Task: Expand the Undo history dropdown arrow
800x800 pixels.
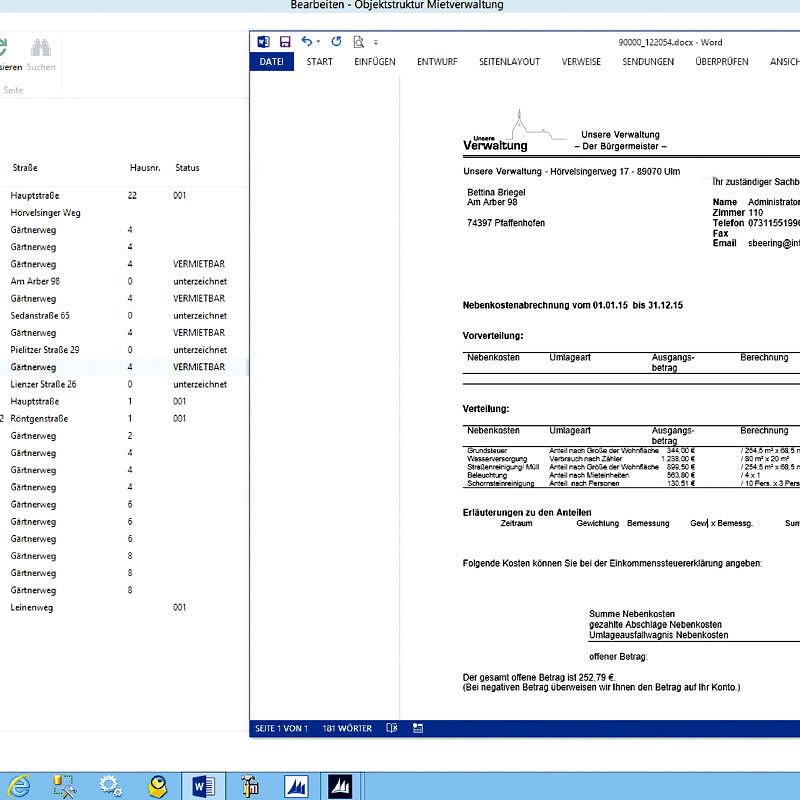Action: click(x=319, y=42)
